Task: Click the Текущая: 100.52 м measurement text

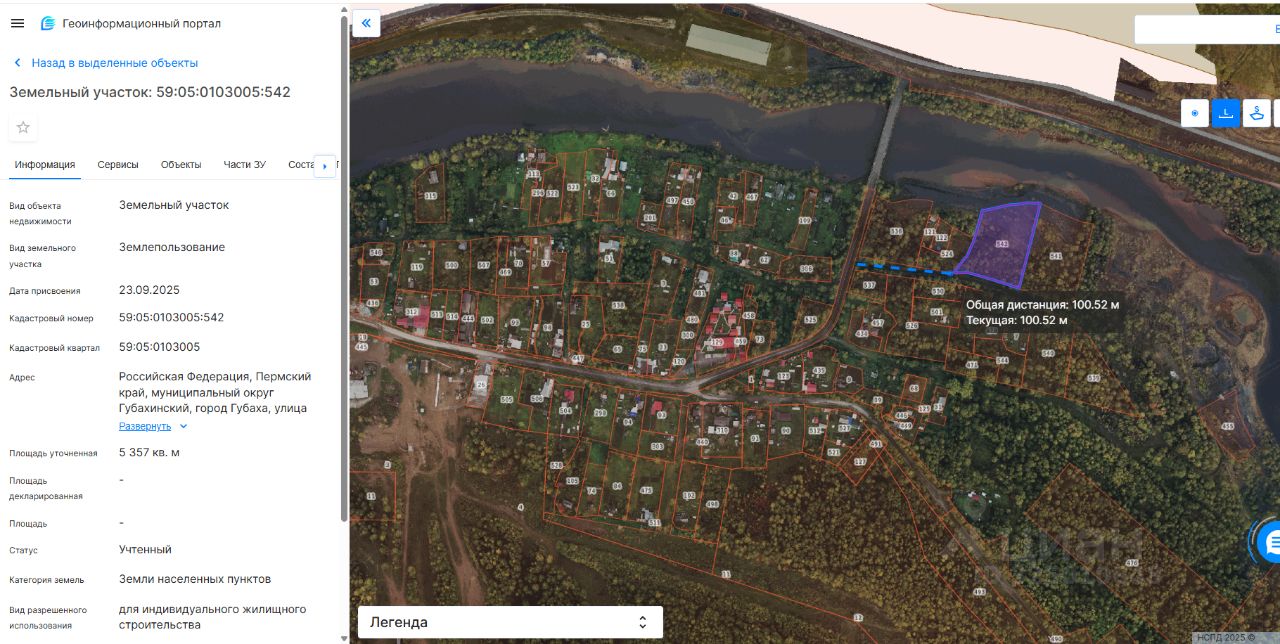Action: tap(1017, 320)
